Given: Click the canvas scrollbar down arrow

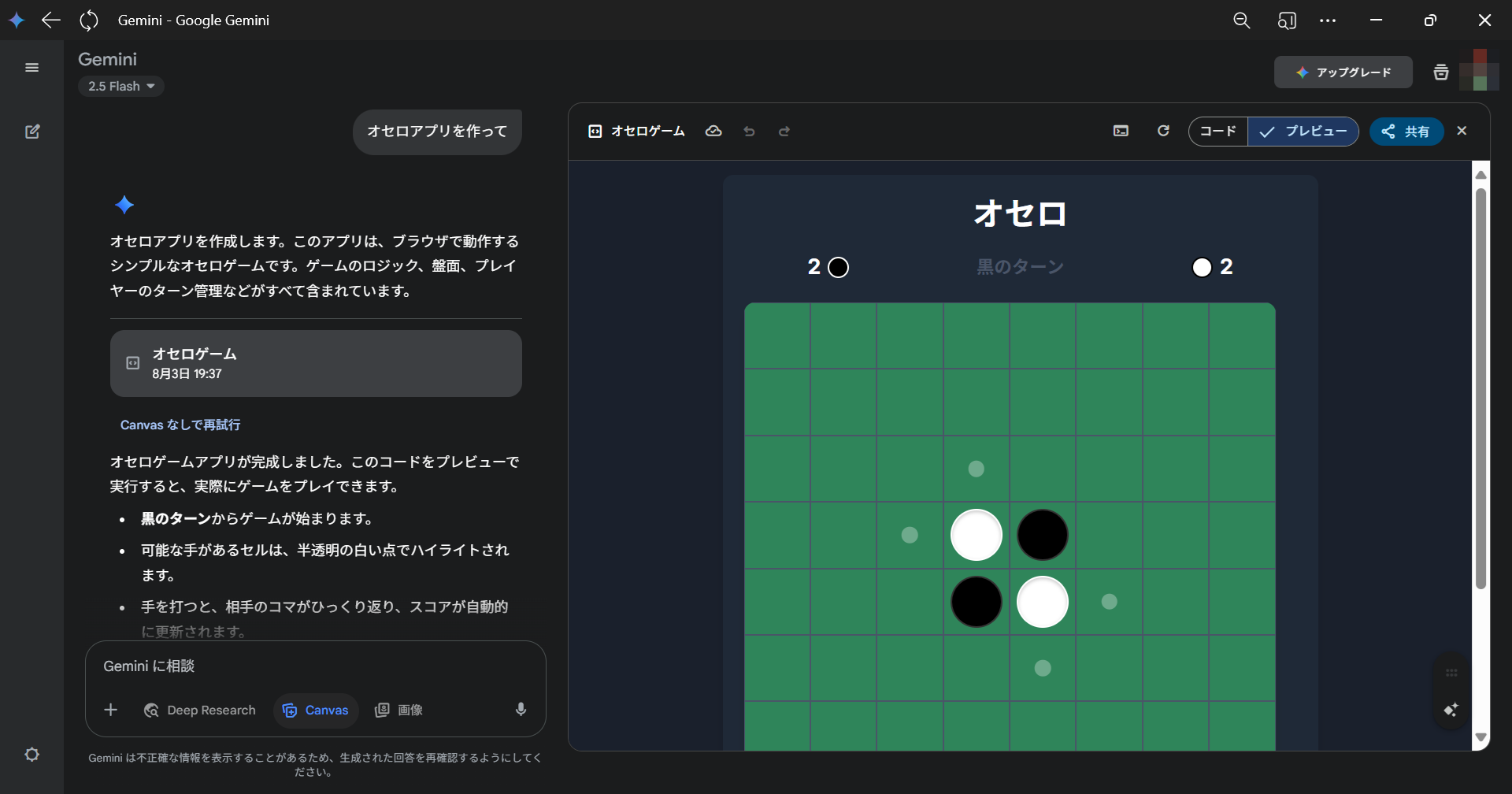Looking at the screenshot, I should [x=1480, y=738].
